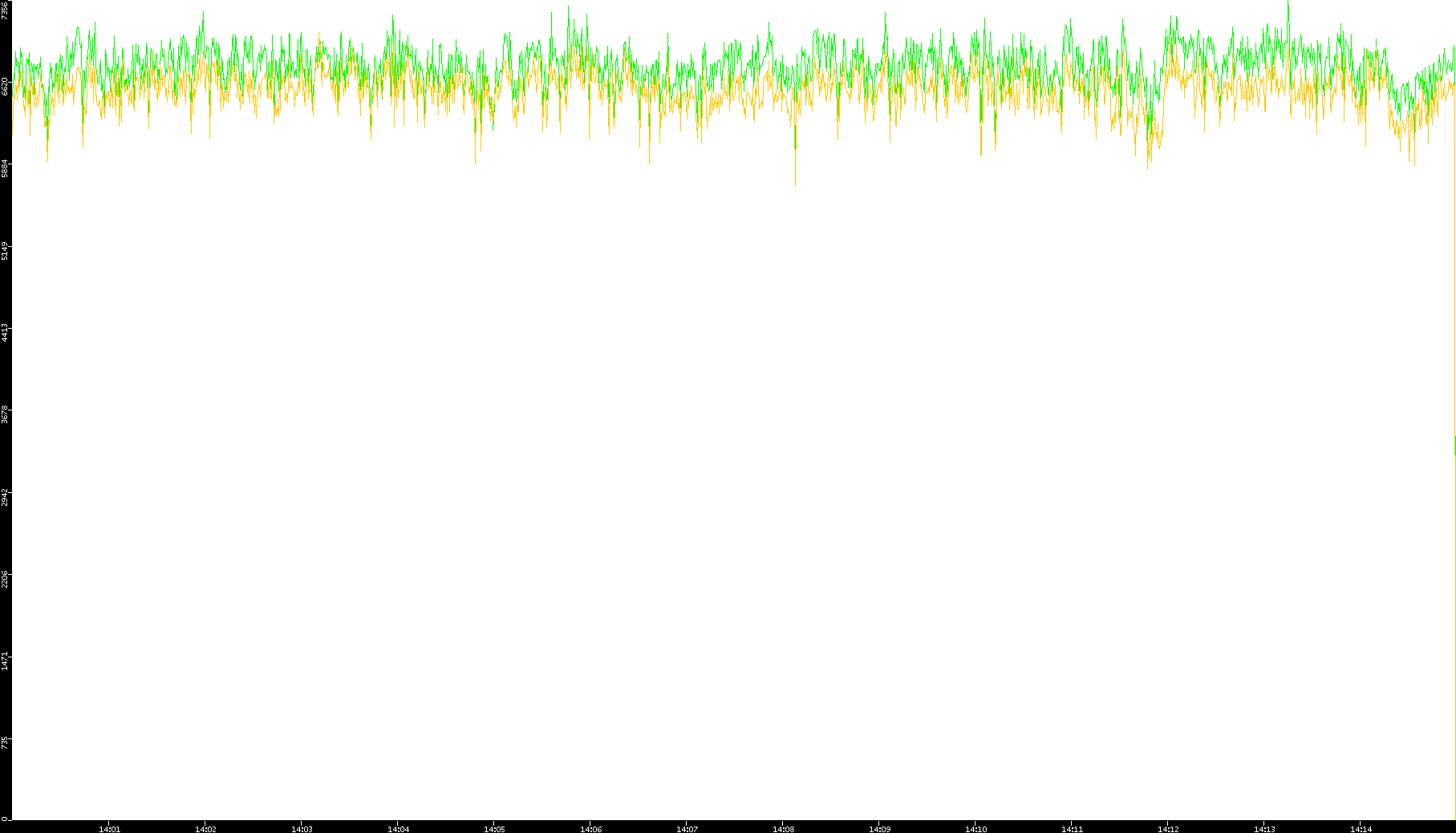Click the 14:12 time label
The height and width of the screenshot is (833, 1456).
click(x=1168, y=829)
